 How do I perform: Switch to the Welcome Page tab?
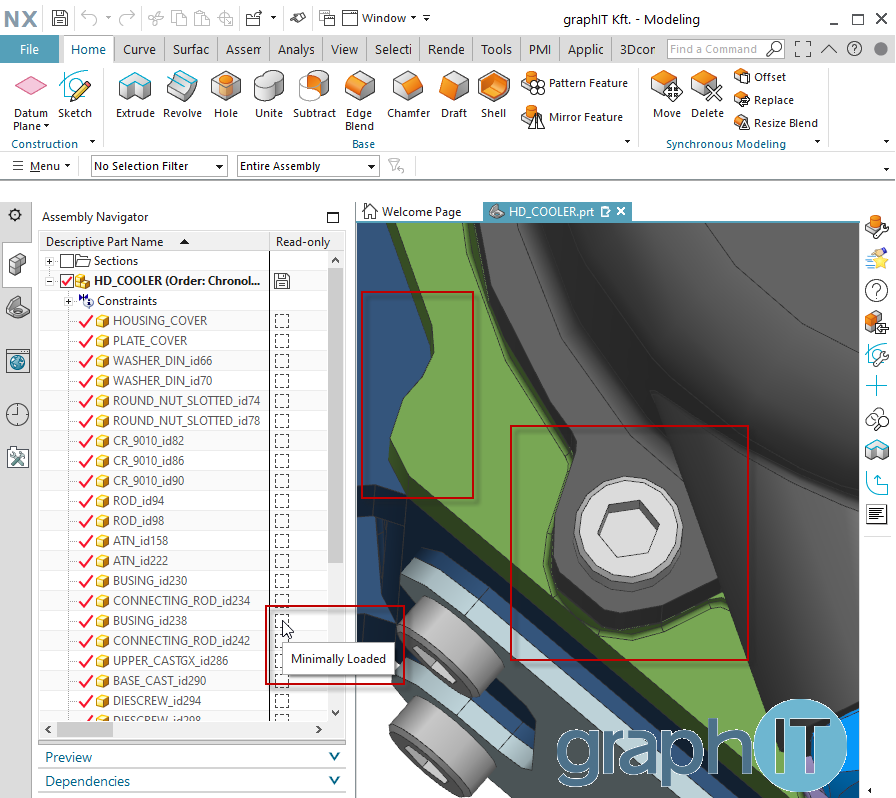pos(412,212)
